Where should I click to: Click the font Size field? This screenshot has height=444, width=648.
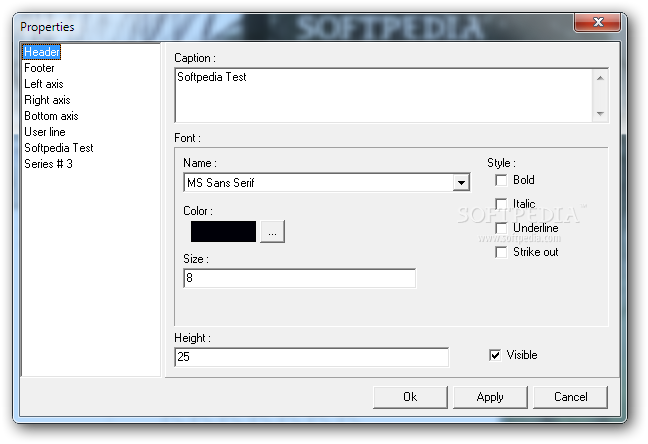coord(300,278)
